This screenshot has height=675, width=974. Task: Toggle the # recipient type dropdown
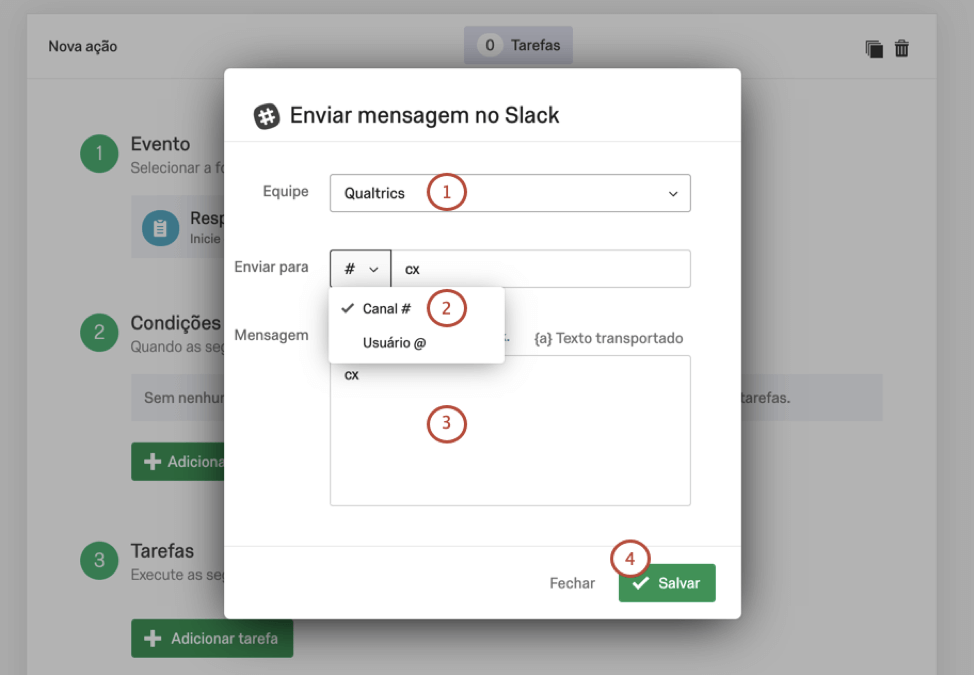tap(360, 269)
